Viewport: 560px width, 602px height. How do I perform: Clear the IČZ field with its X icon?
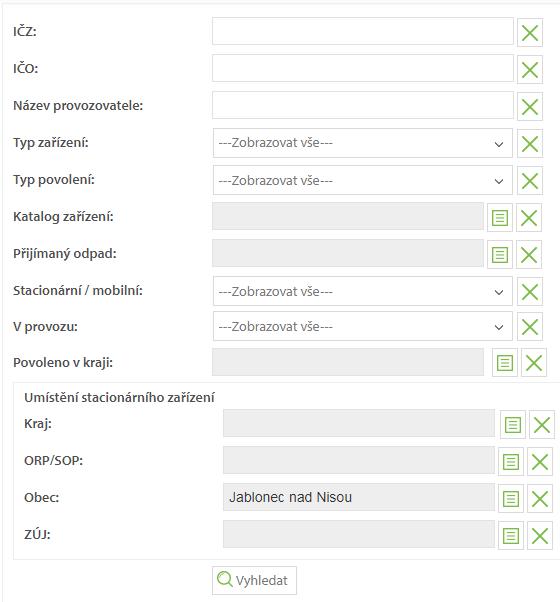(530, 33)
